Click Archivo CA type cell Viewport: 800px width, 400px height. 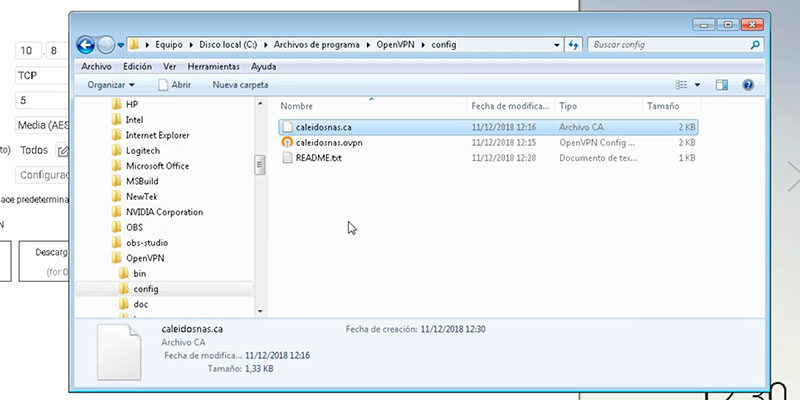(581, 127)
